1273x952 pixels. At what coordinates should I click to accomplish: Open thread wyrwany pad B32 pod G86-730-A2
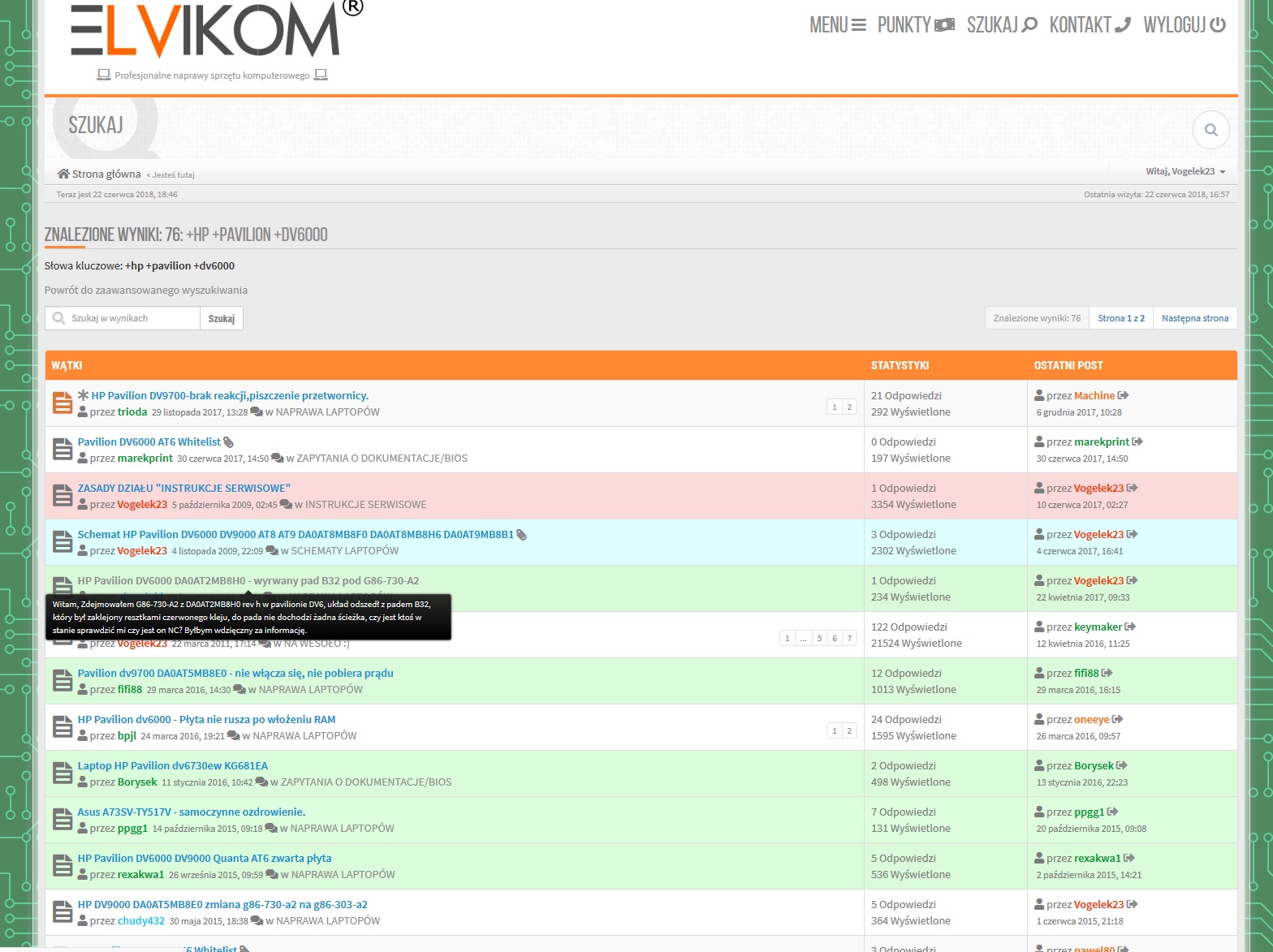tap(248, 580)
